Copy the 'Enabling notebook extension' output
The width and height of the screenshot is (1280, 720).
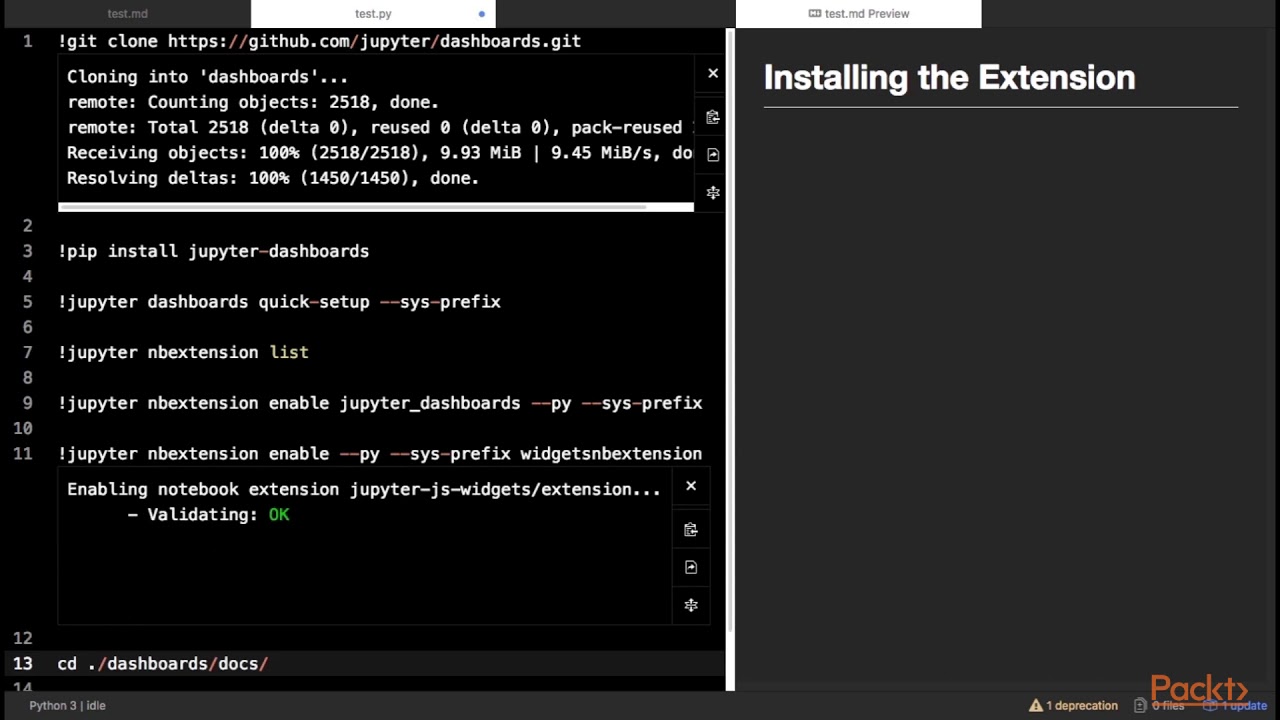pos(691,529)
